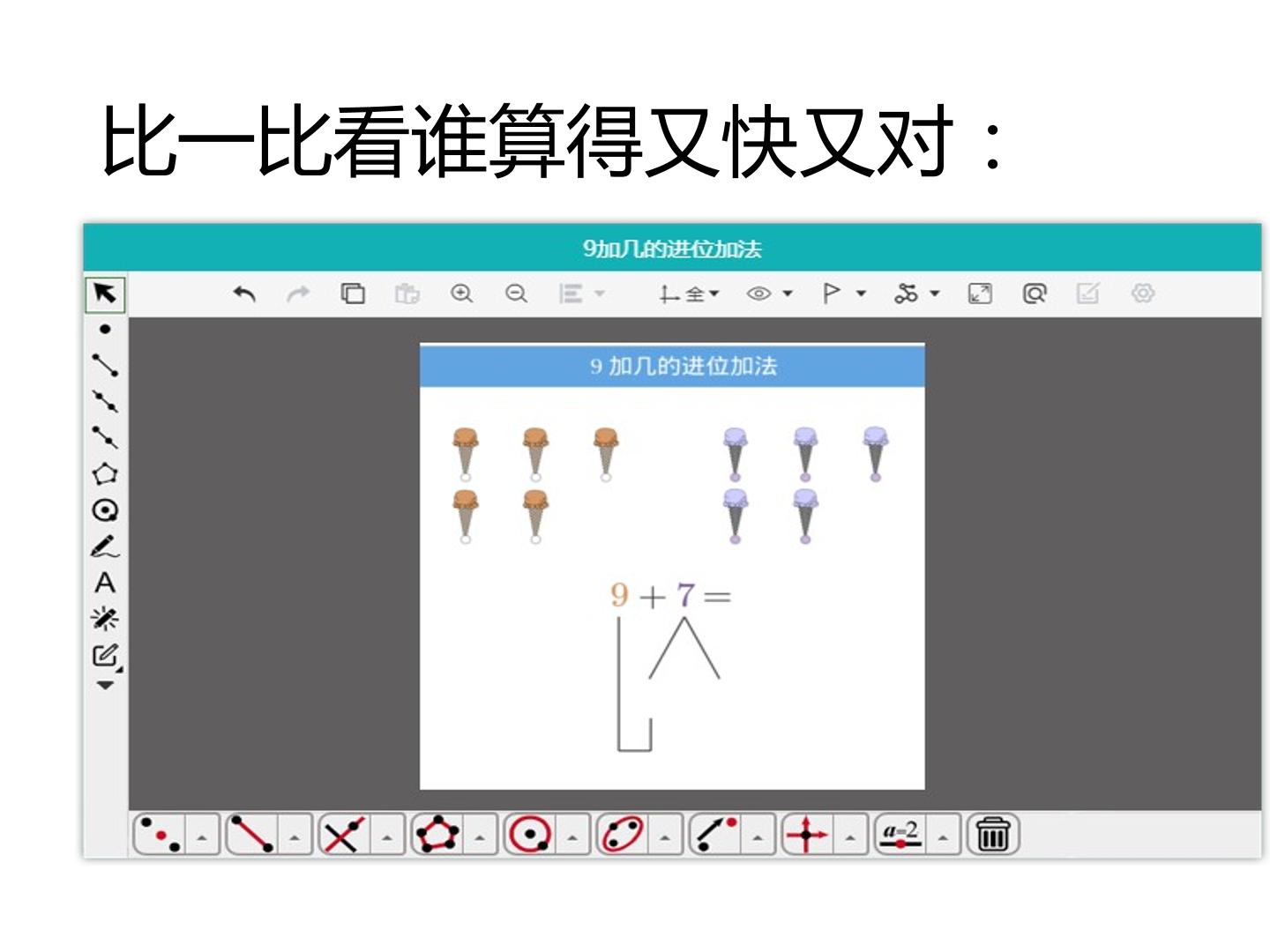Image resolution: width=1270 pixels, height=952 pixels.
Task: Select the arrow pointer tool
Action: 105,294
